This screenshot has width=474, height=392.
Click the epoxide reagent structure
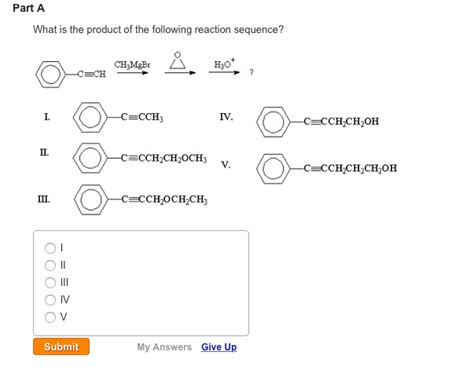(x=178, y=61)
